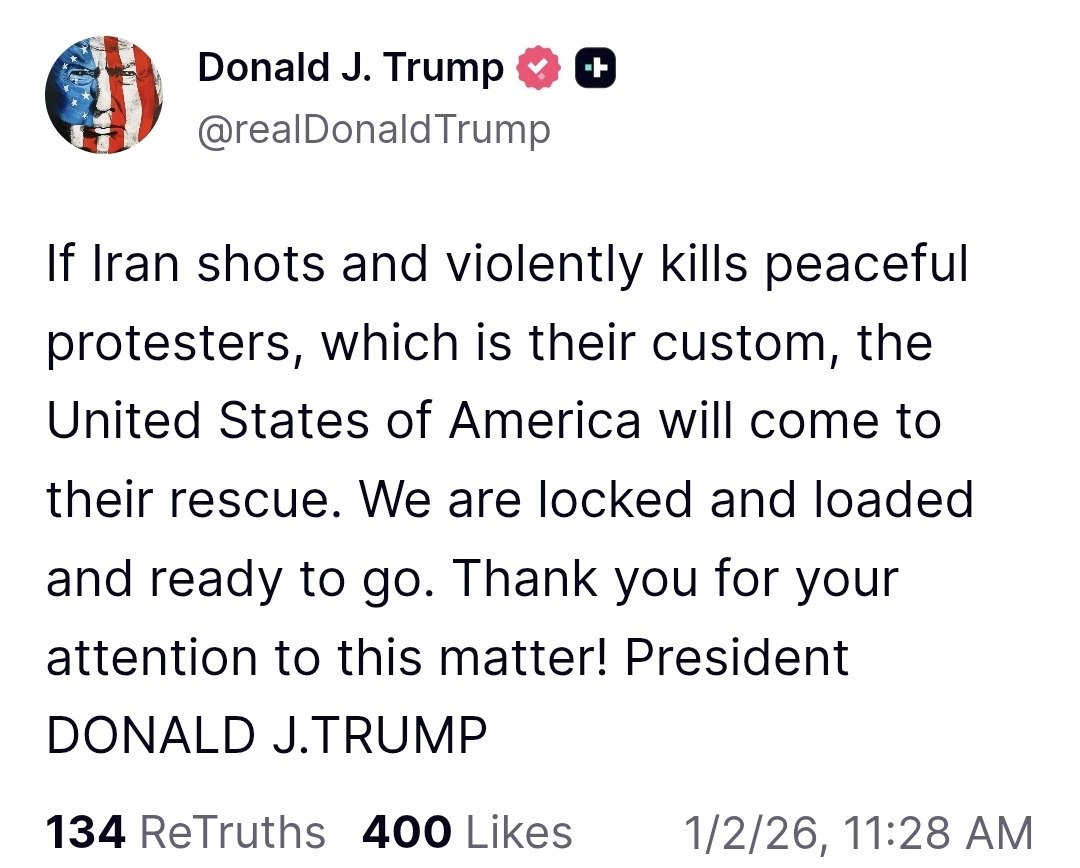Click the Truth+ badge beside the checkmark

coord(596,66)
